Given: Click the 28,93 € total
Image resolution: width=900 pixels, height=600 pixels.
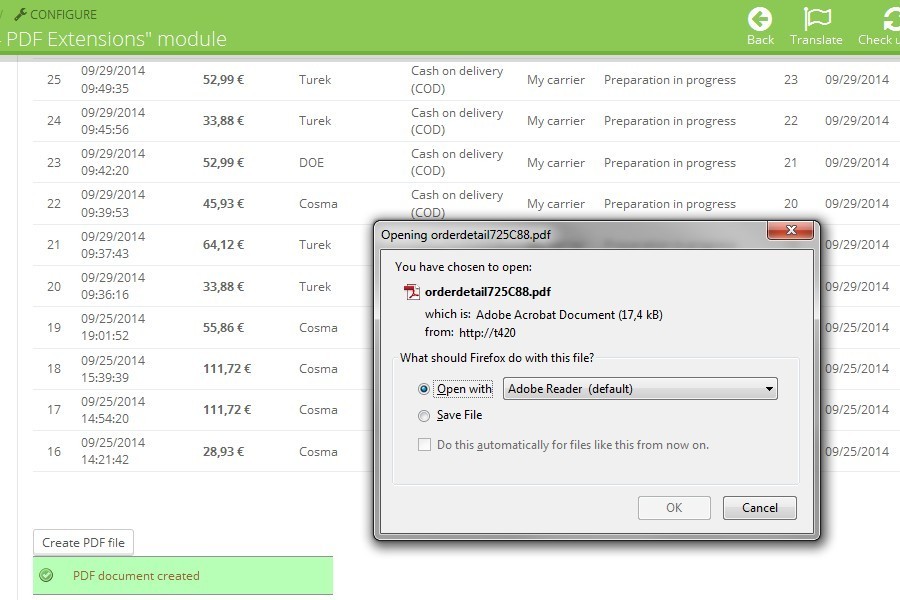Looking at the screenshot, I should pyautogui.click(x=223, y=452).
